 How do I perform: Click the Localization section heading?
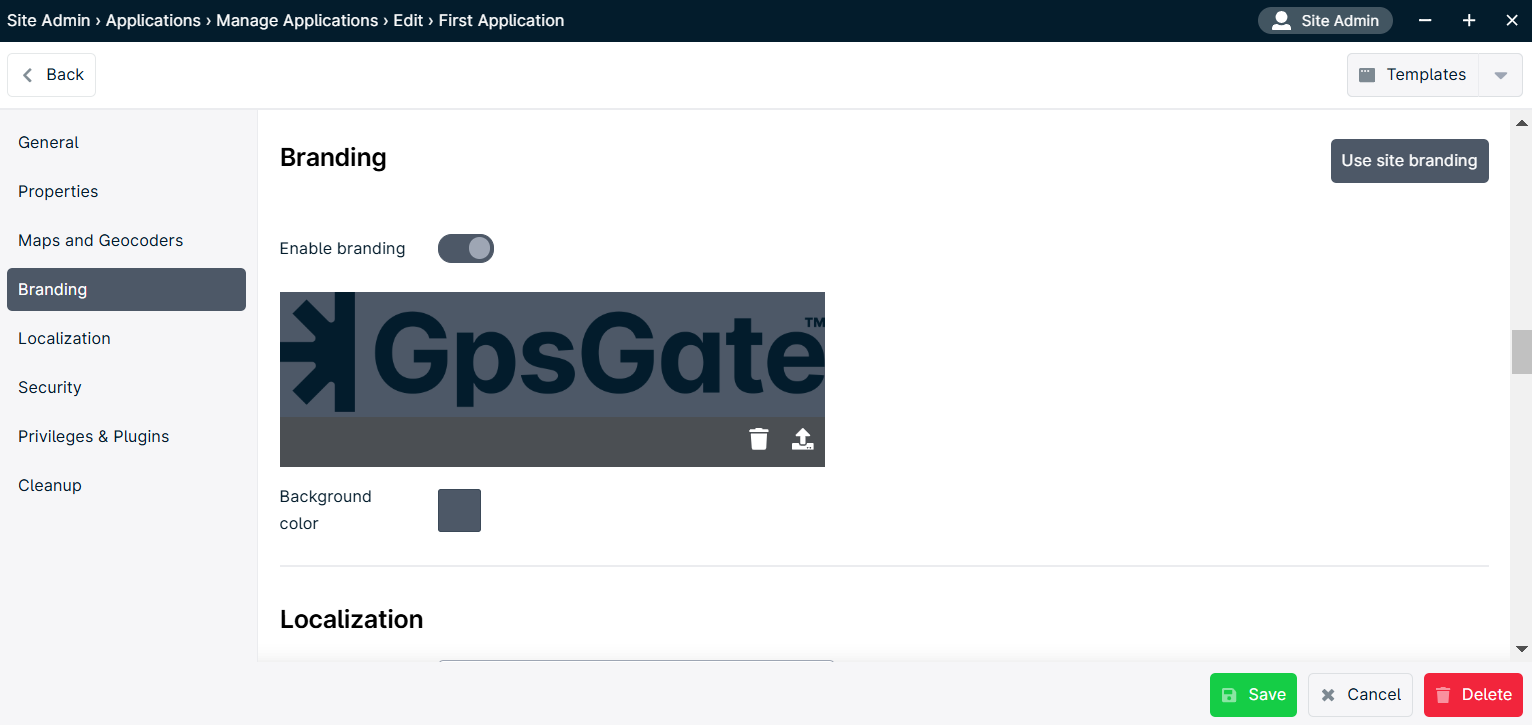pos(351,619)
